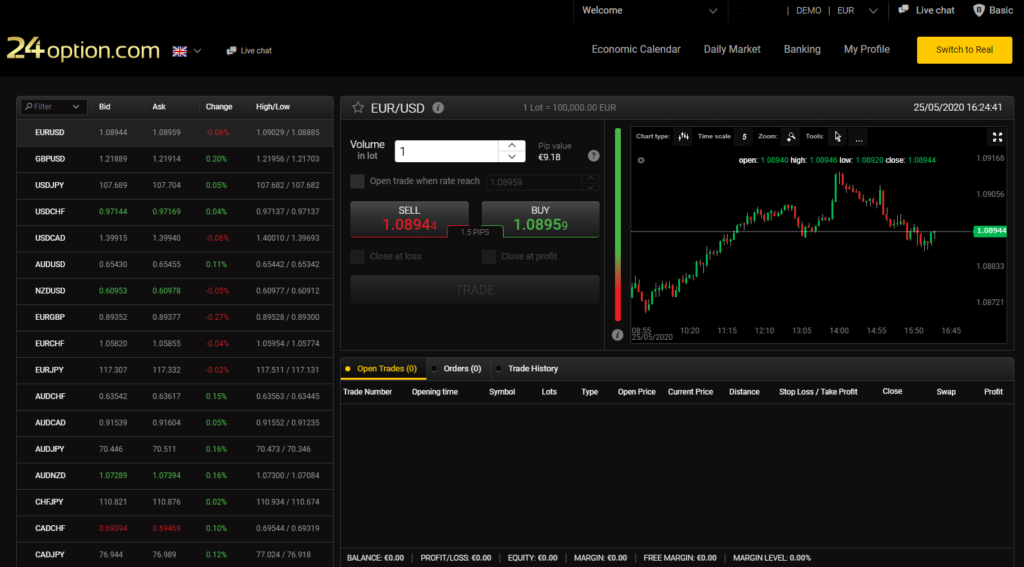Open the EUR/USD info icon

pyautogui.click(x=438, y=108)
